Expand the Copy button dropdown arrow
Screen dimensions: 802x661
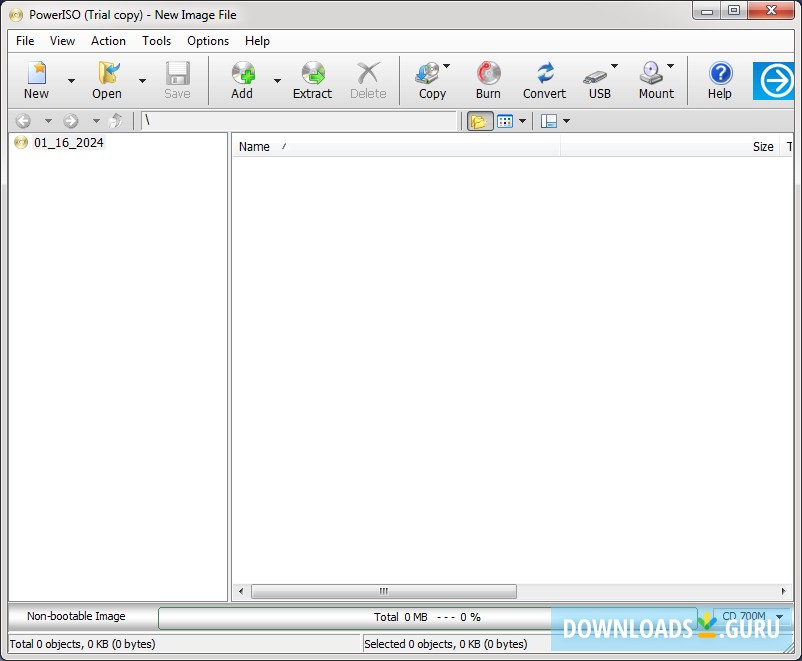pyautogui.click(x=447, y=65)
